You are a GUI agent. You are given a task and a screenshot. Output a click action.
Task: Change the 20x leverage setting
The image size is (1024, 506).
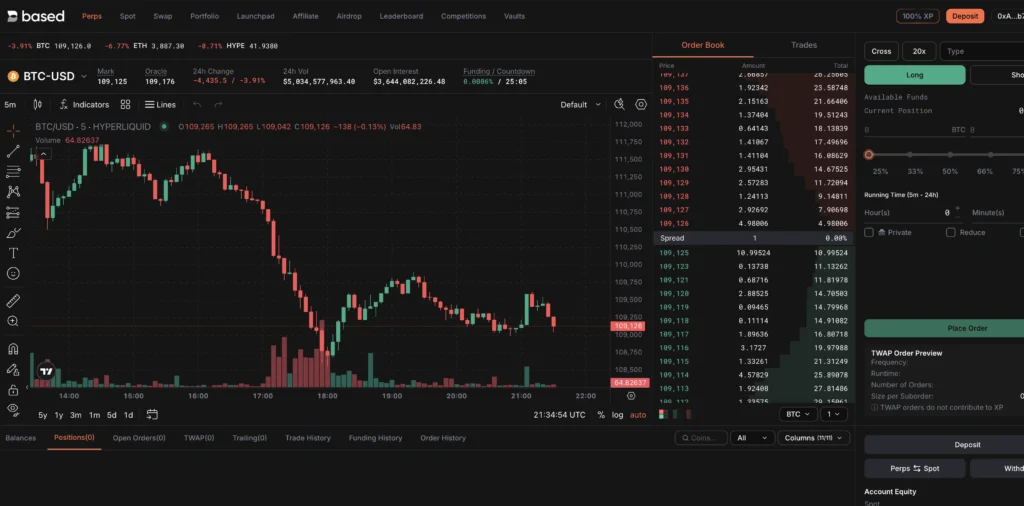click(x=919, y=52)
